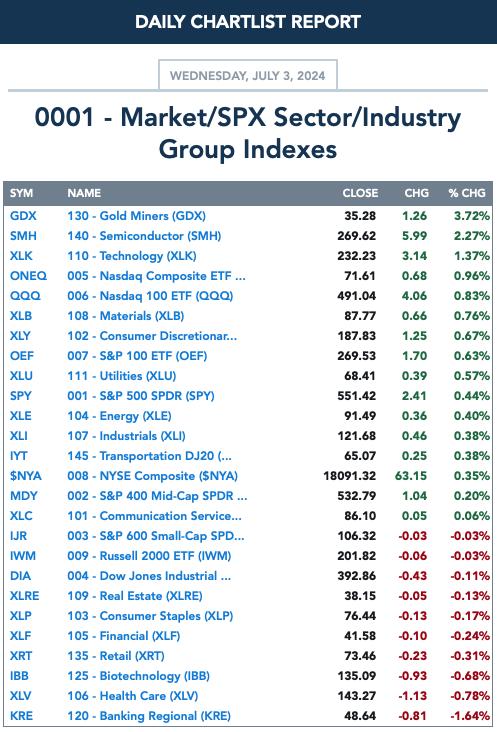Click the SYM column header
This screenshot has height=732, width=497.
(x=21, y=193)
